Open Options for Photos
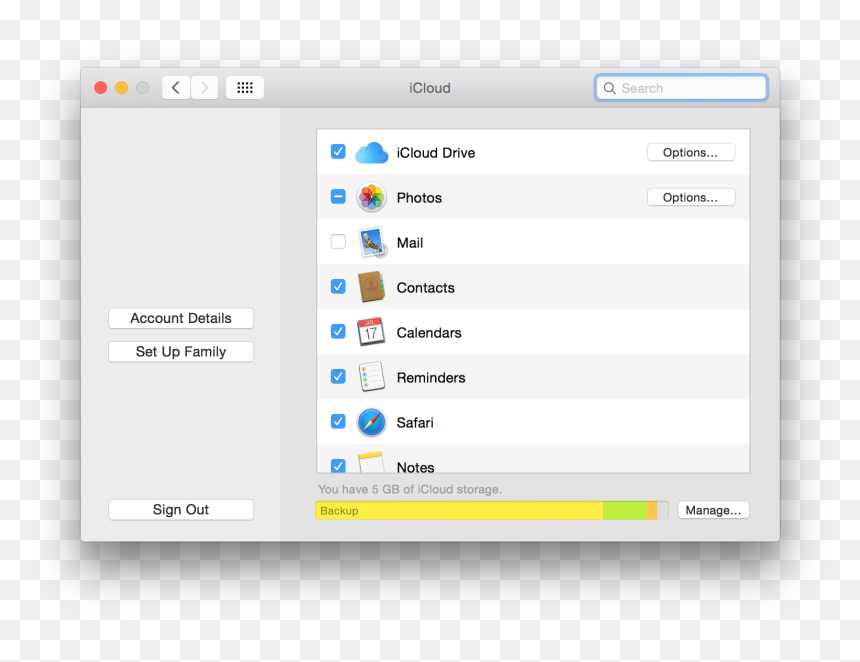Screen dimensions: 860x662 pos(691,197)
